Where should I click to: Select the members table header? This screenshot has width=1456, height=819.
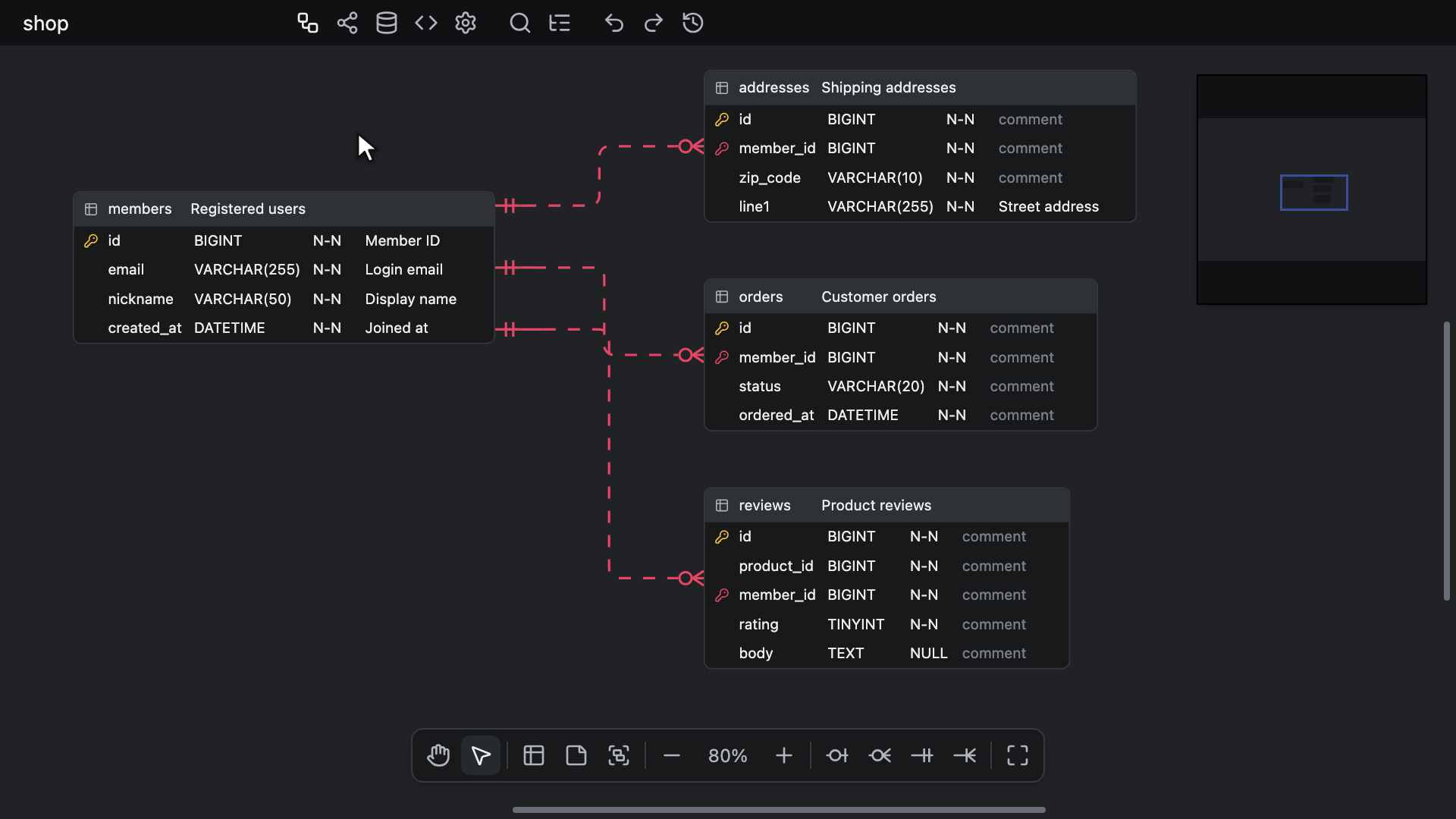pyautogui.click(x=284, y=209)
